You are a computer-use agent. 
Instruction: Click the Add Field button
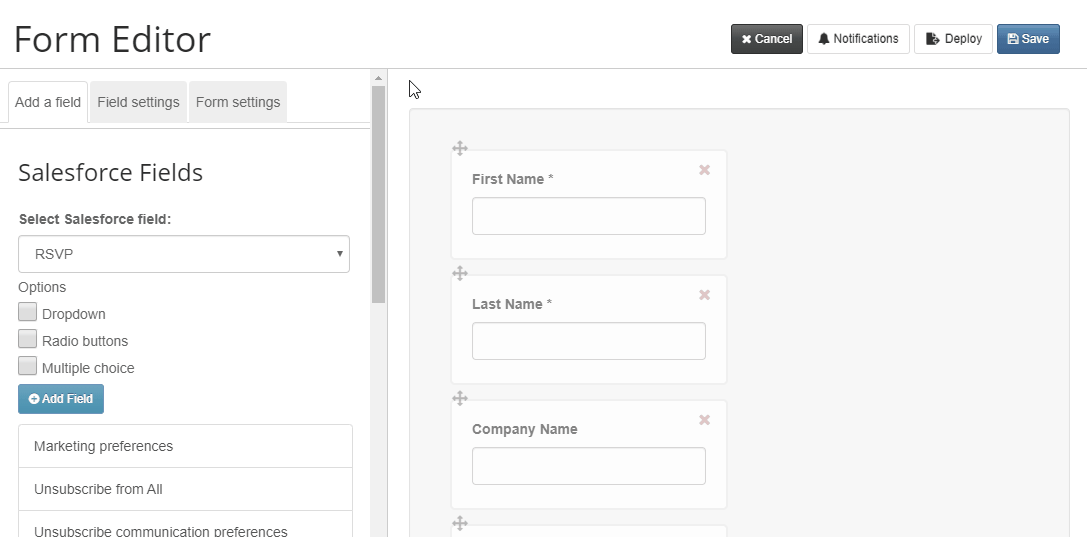pos(61,399)
